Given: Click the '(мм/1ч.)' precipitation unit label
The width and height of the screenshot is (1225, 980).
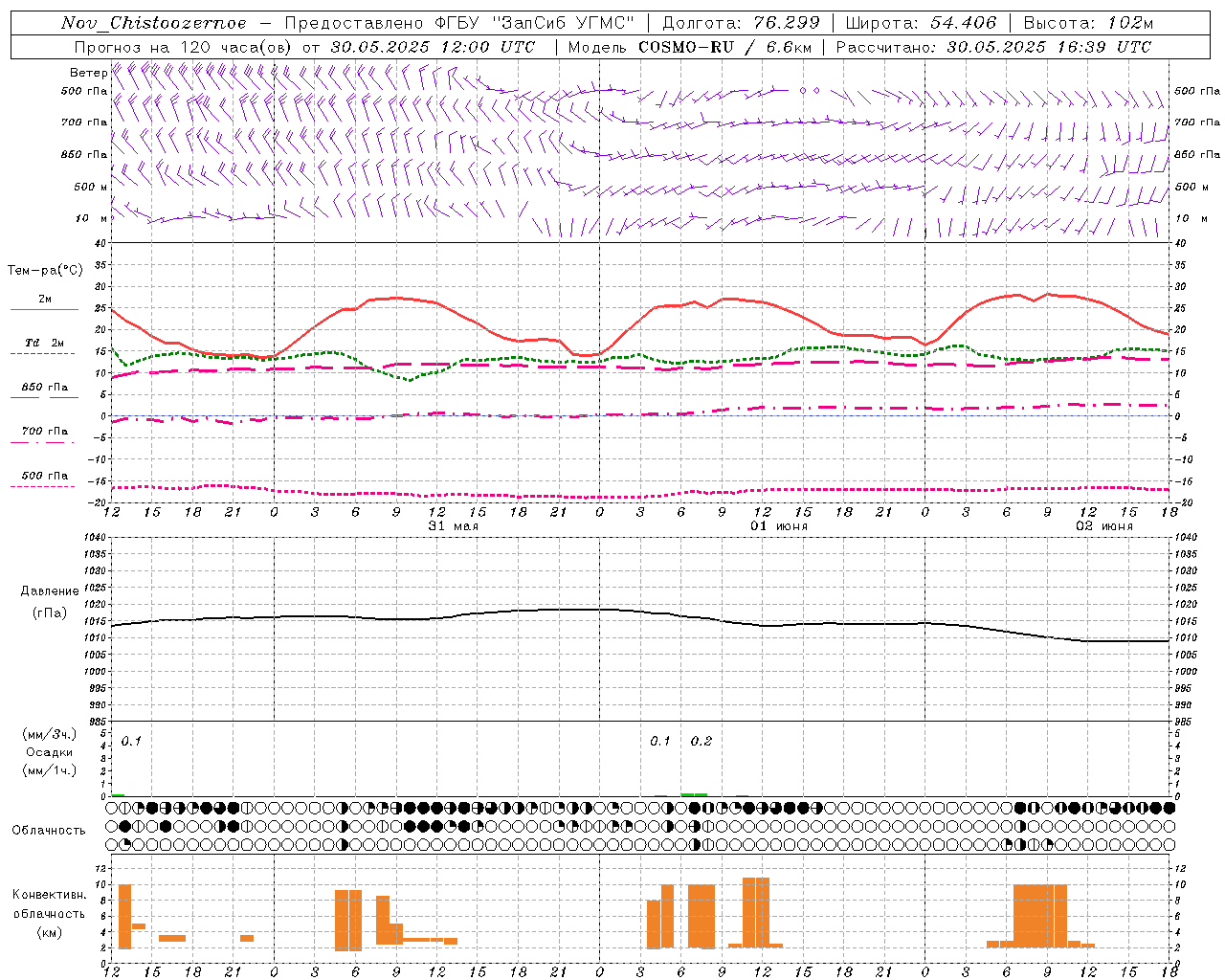Looking at the screenshot, I should coord(50,770).
